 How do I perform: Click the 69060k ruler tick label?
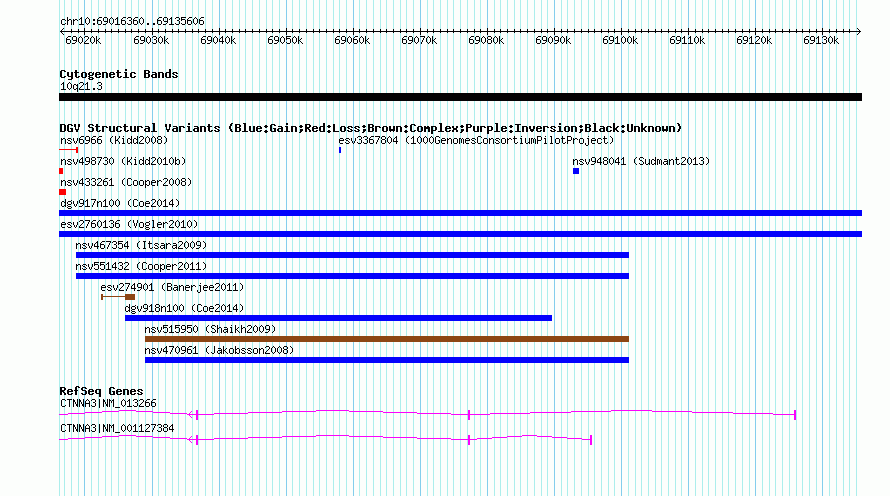pos(352,41)
